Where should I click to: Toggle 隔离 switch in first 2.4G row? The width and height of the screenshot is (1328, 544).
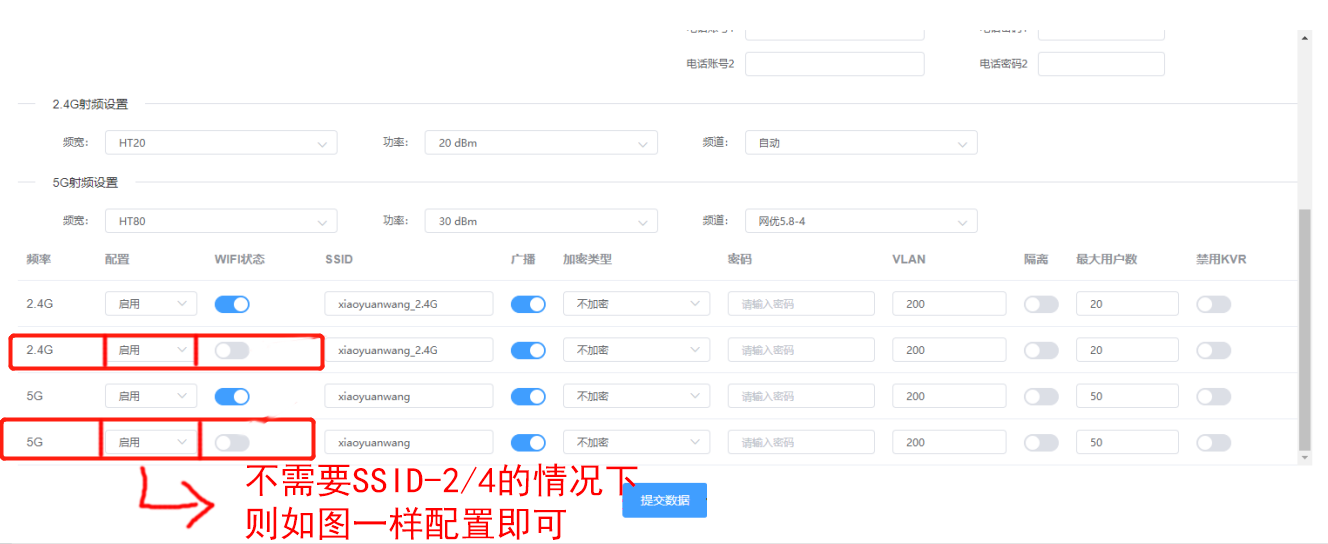click(1041, 304)
